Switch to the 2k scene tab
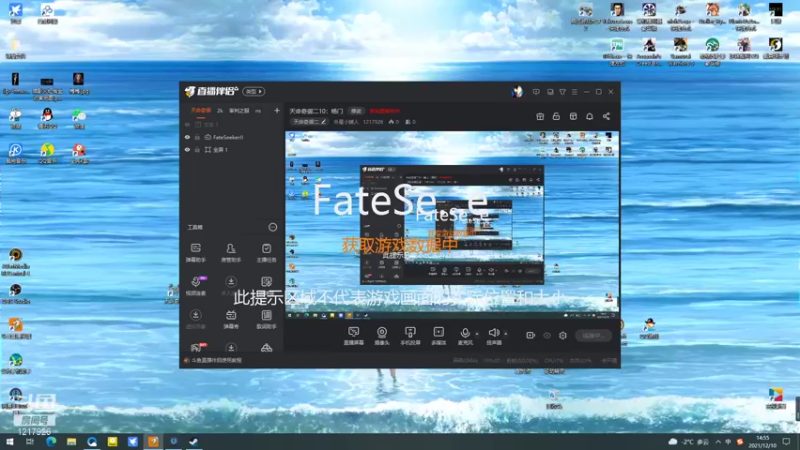The height and width of the screenshot is (450, 800). coord(220,110)
